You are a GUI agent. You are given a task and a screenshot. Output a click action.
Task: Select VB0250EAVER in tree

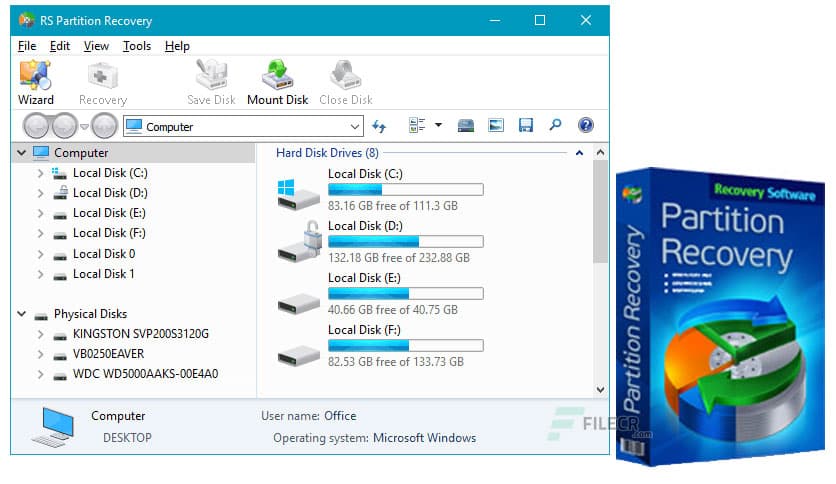click(109, 354)
